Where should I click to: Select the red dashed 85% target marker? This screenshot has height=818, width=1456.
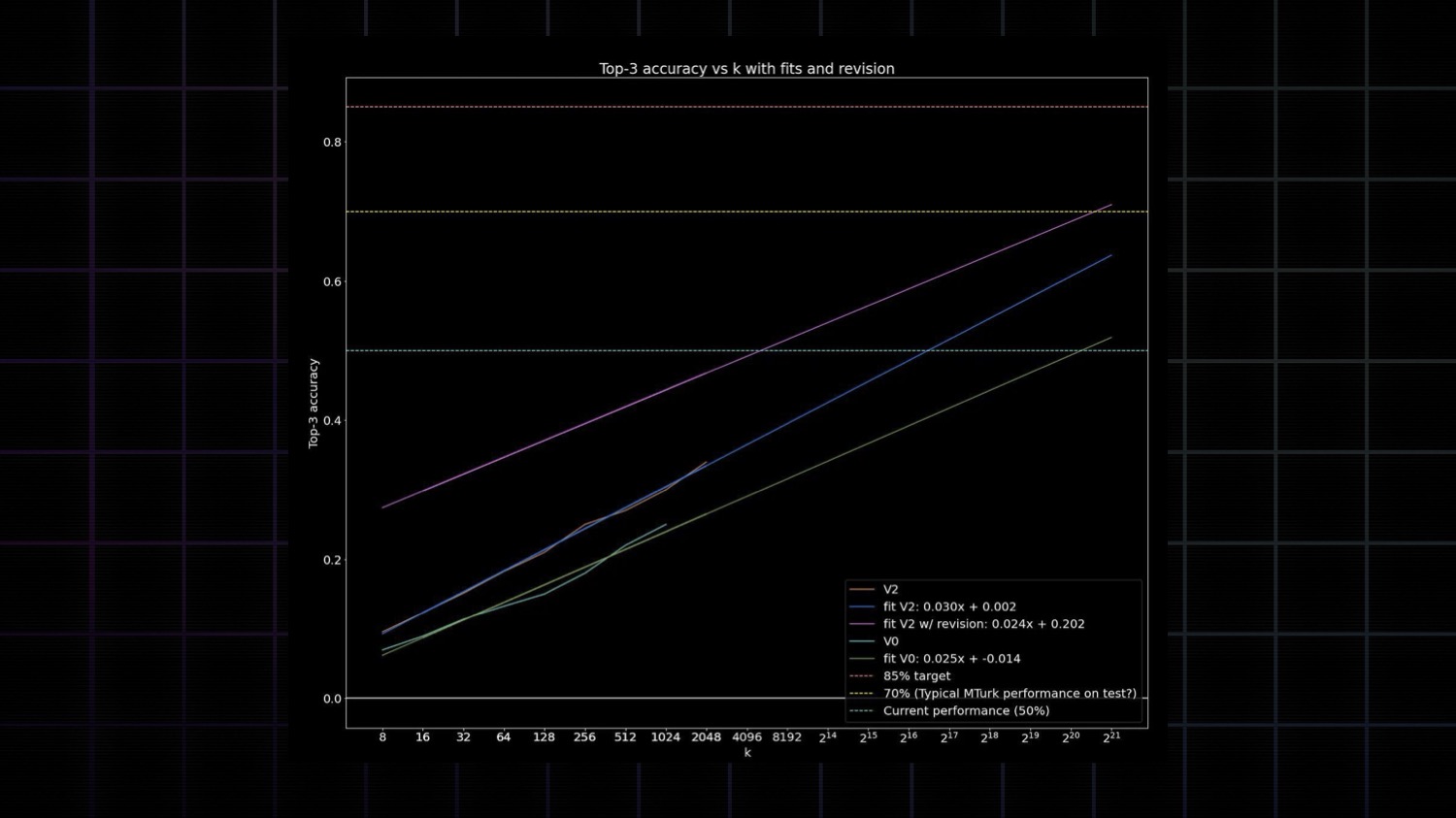tap(861, 676)
